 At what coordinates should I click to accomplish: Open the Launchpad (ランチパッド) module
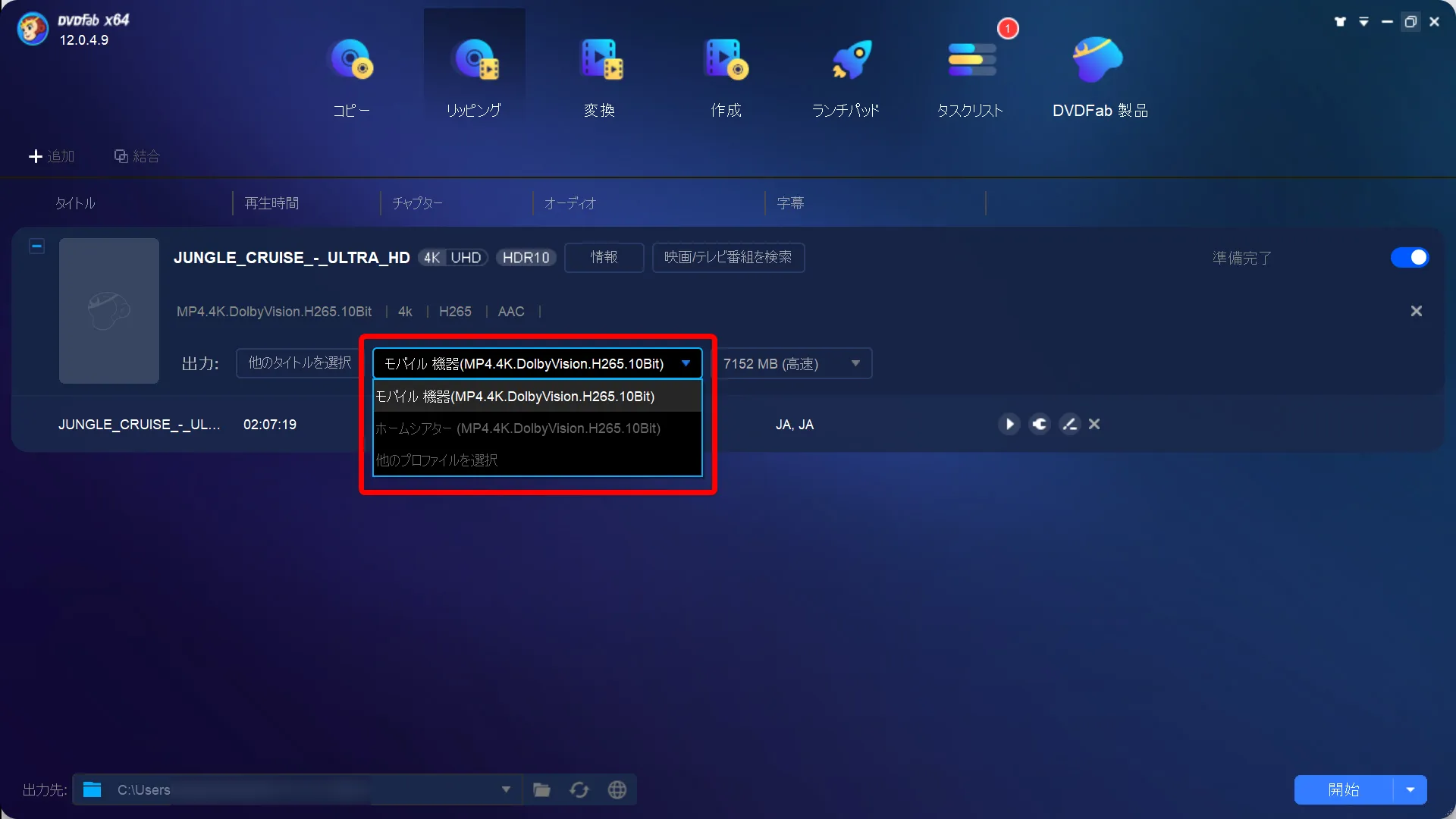(x=846, y=78)
